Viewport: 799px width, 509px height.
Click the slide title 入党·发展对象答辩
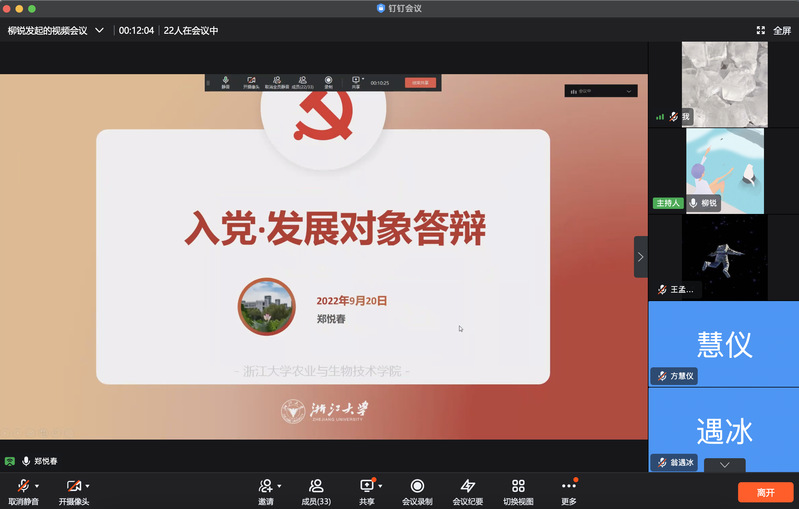click(335, 227)
